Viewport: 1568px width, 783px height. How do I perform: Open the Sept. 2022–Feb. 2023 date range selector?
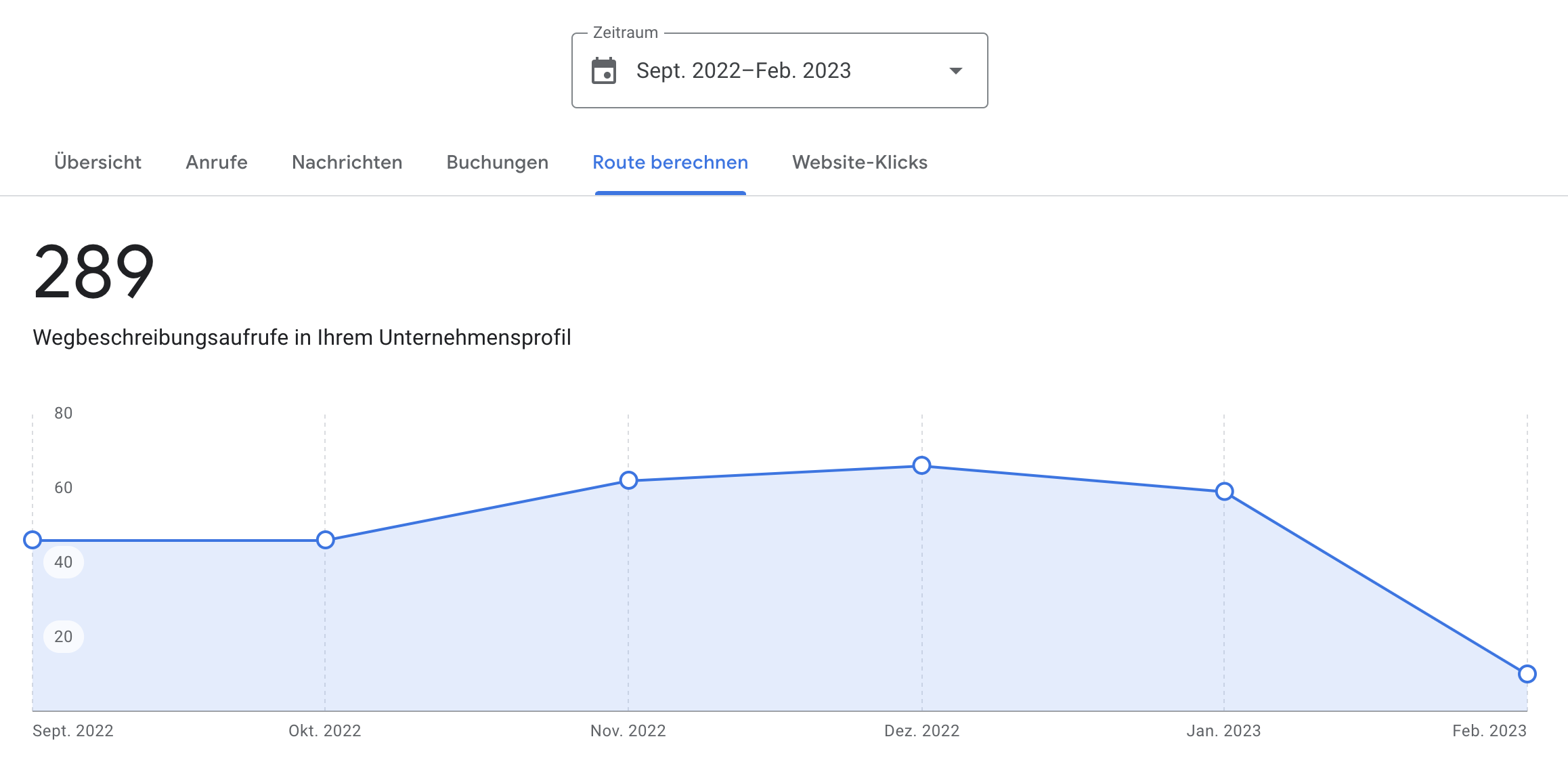(x=743, y=71)
